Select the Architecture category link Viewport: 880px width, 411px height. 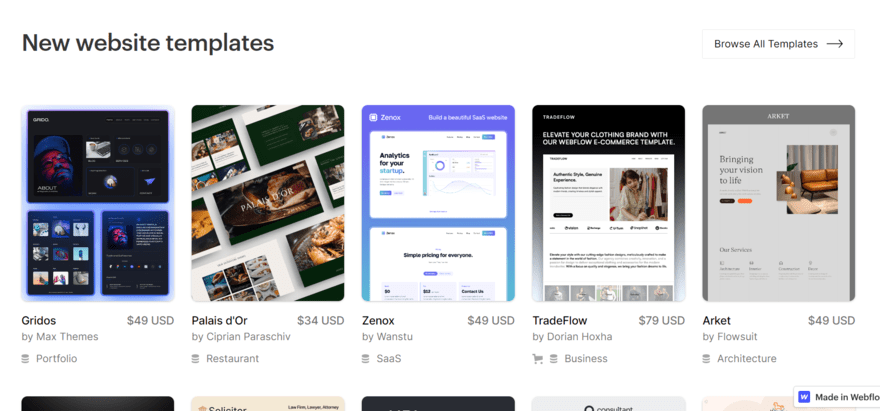click(x=746, y=358)
